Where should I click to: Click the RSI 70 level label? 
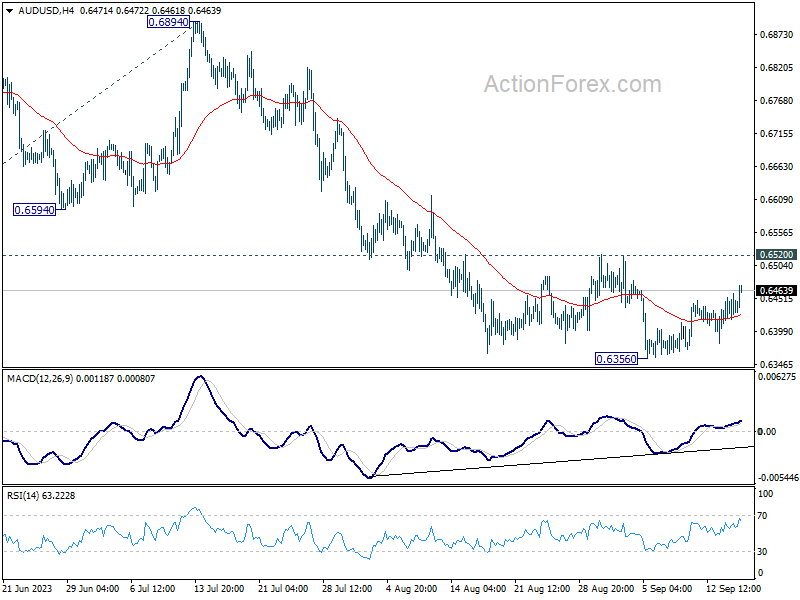point(762,516)
